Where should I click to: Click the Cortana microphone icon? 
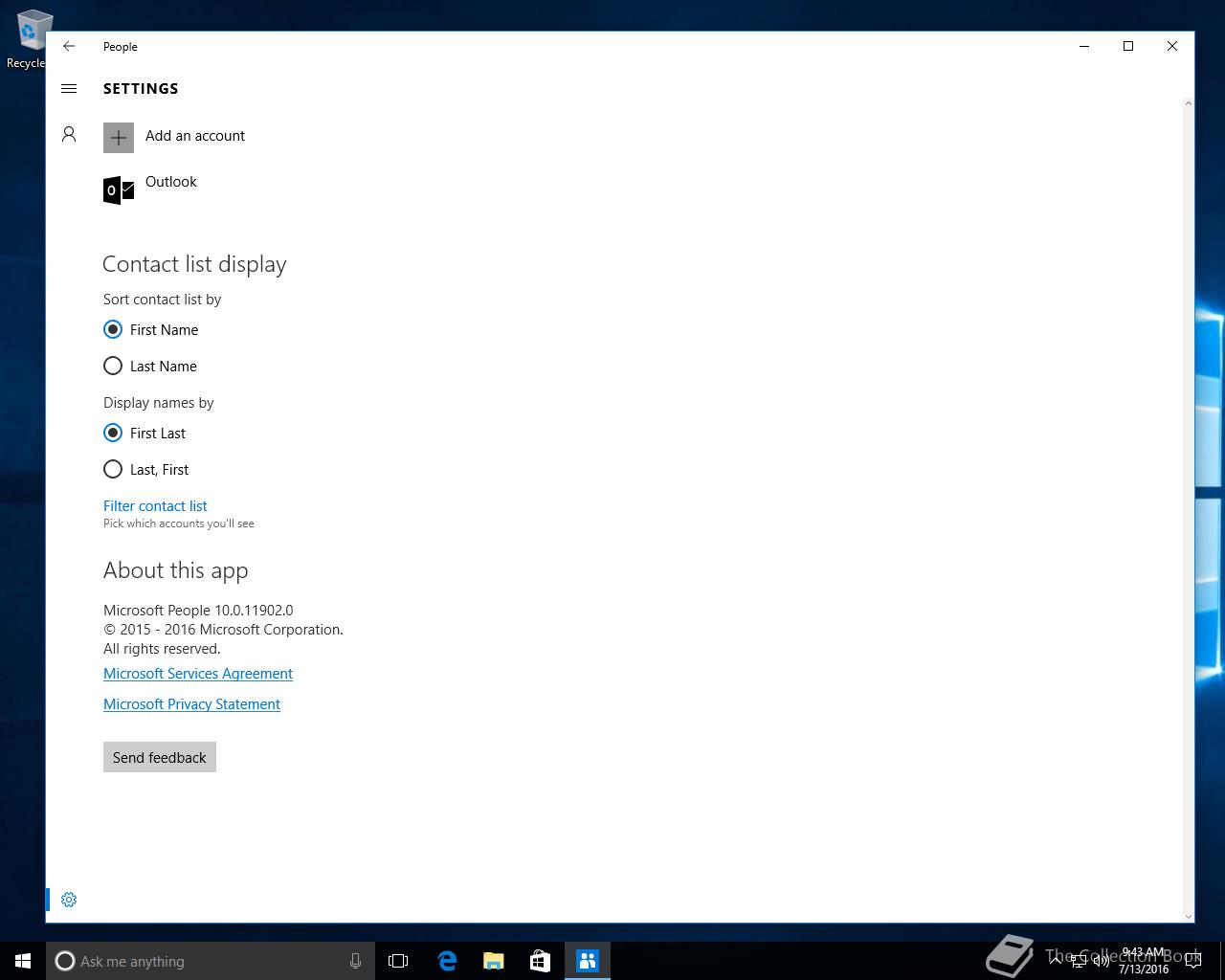pos(355,961)
